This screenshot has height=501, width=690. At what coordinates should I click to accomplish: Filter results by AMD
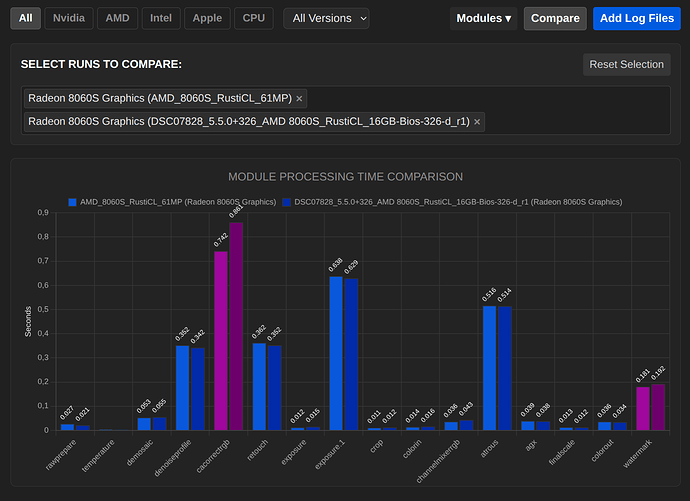[x=117, y=18]
